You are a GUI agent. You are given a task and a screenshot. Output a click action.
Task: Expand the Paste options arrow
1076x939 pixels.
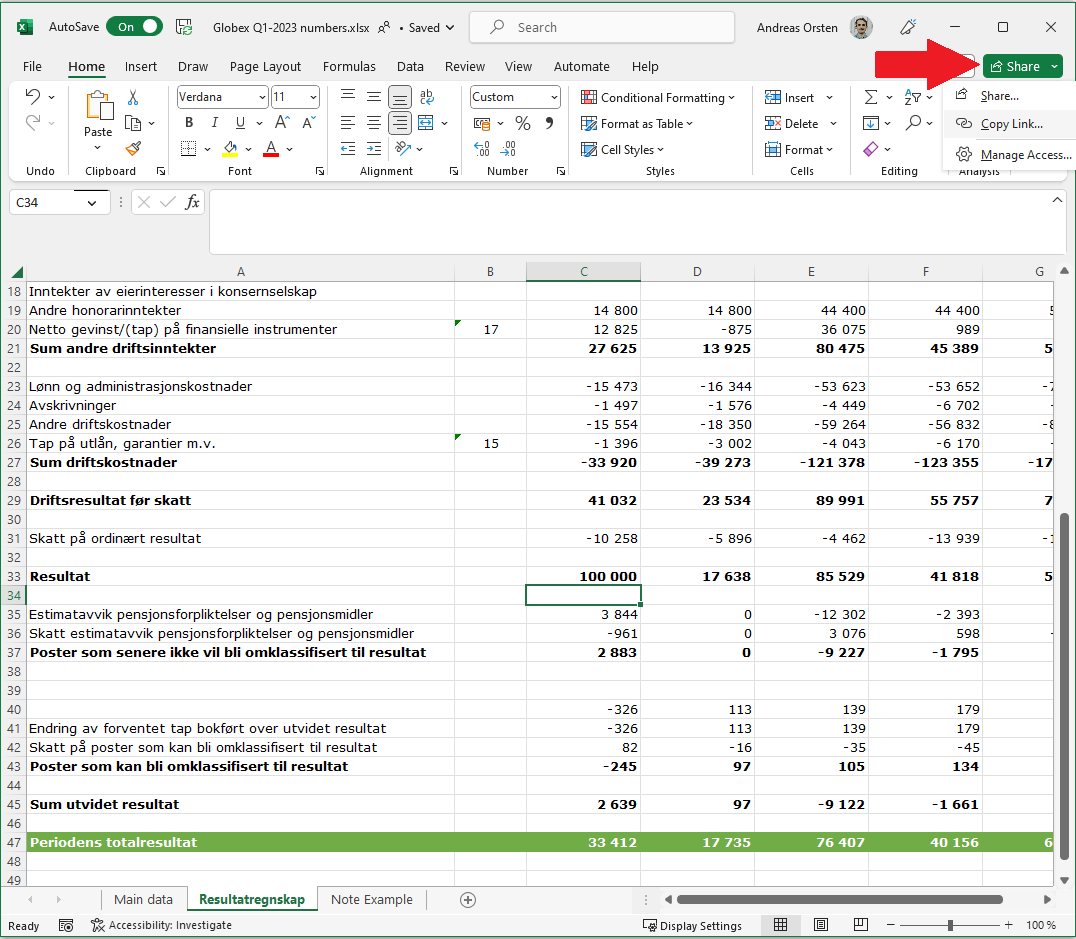click(97, 148)
